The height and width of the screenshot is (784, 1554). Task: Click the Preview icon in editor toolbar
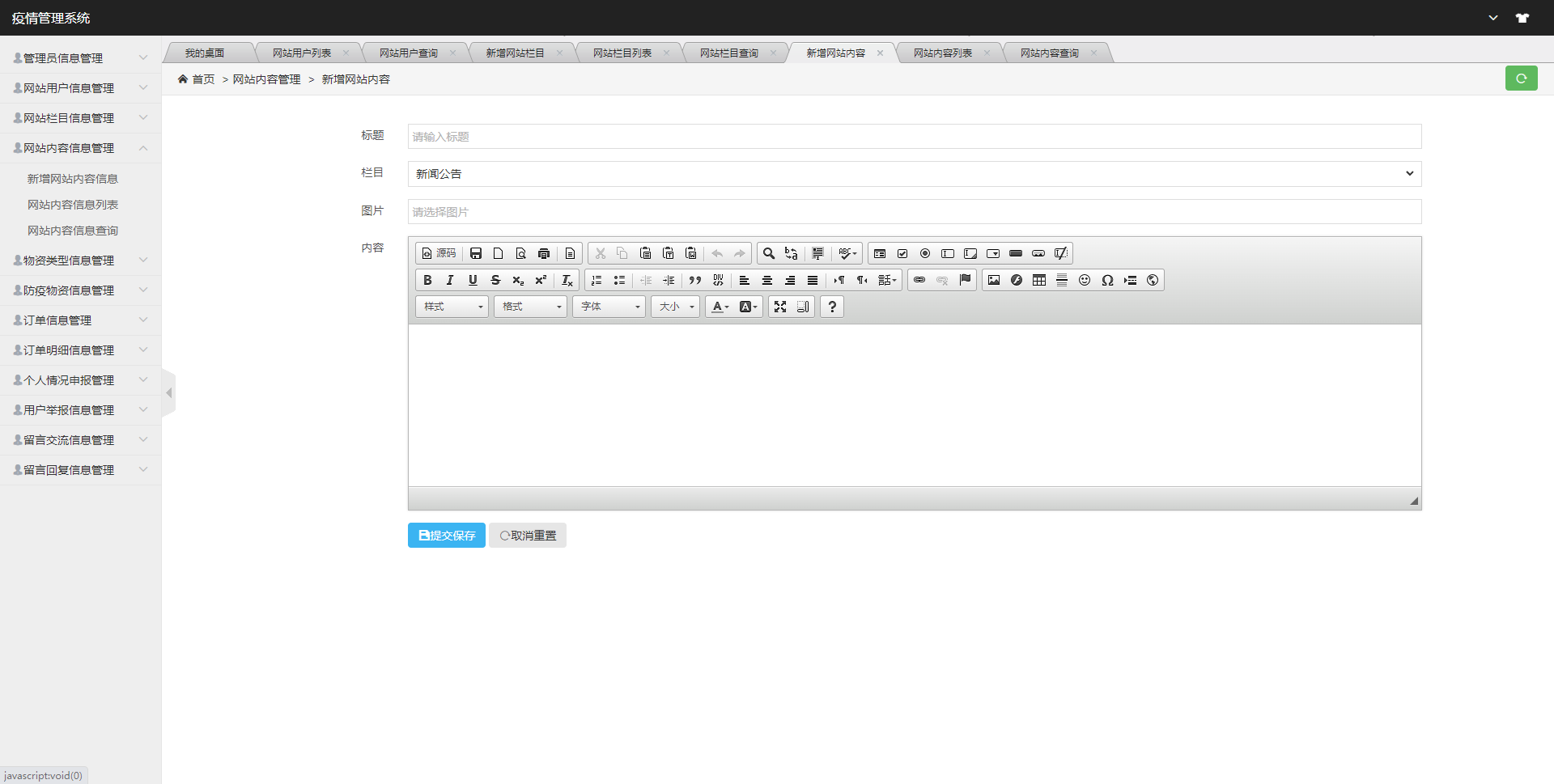coord(521,253)
